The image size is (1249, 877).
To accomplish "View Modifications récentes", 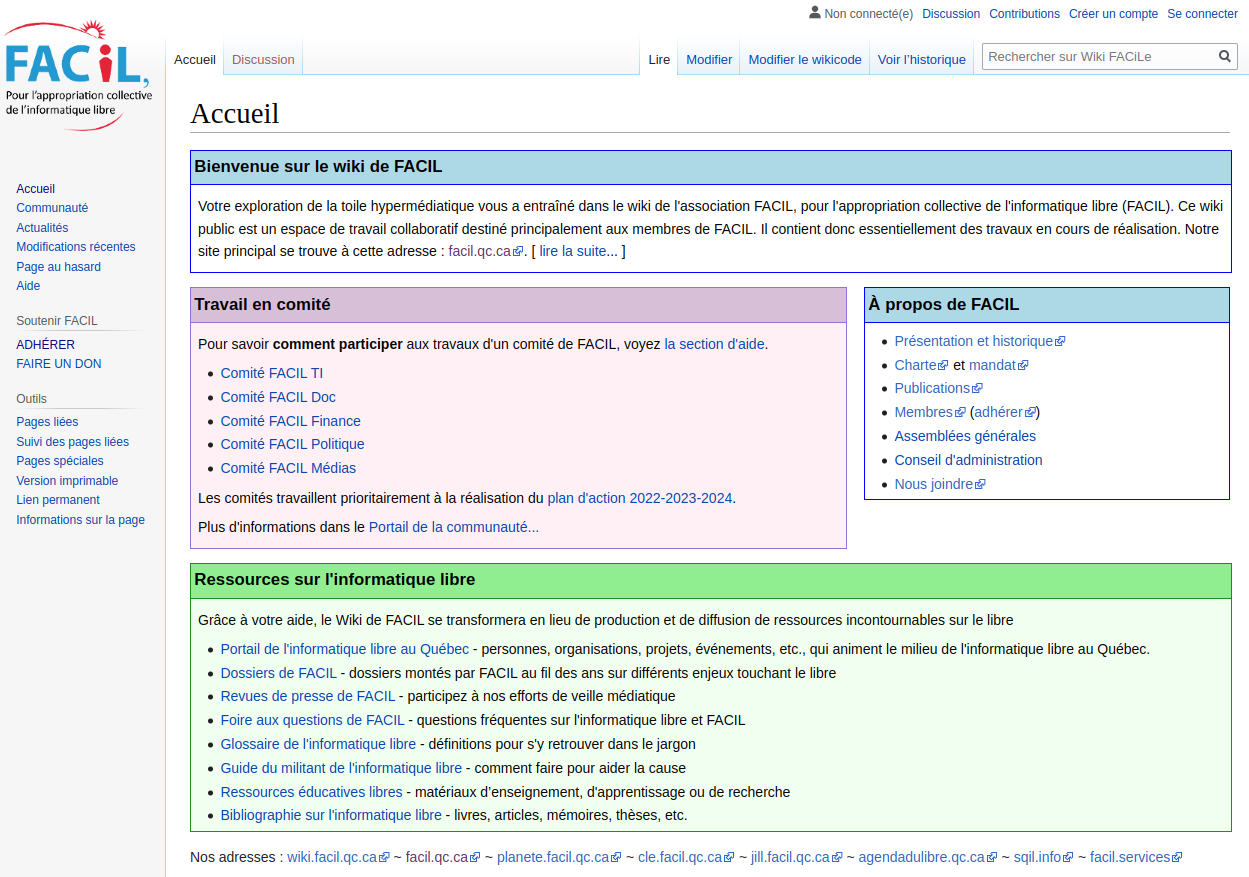I will click(76, 247).
